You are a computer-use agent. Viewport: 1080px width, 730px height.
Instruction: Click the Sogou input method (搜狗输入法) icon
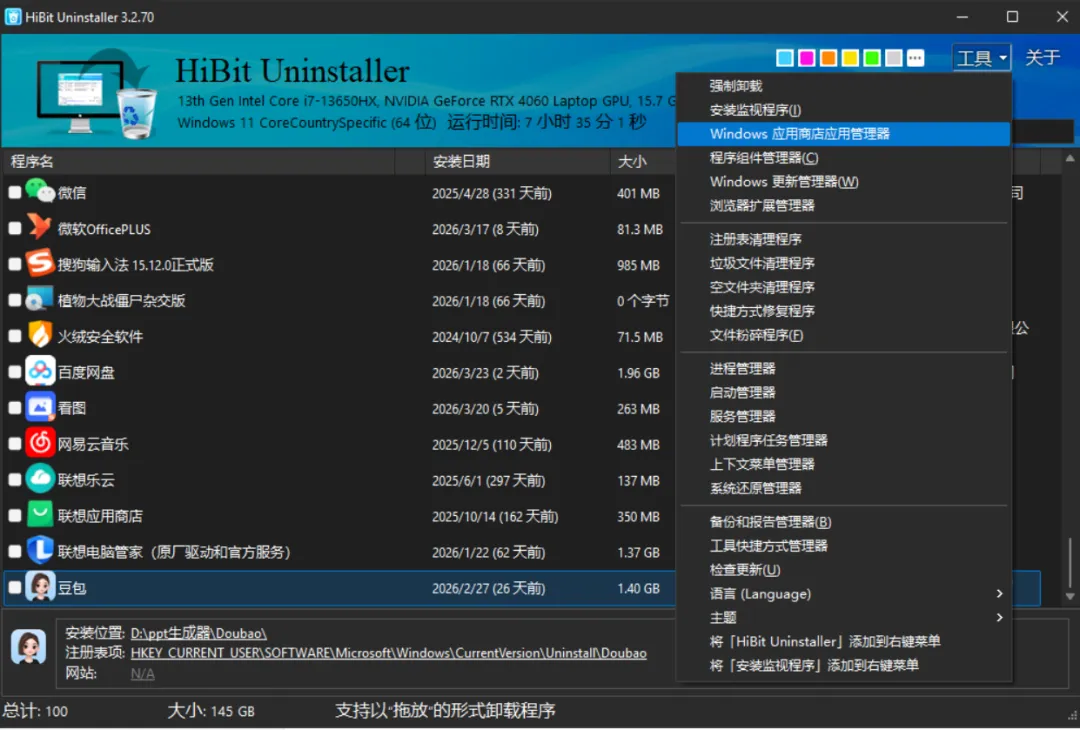pyautogui.click(x=40, y=263)
